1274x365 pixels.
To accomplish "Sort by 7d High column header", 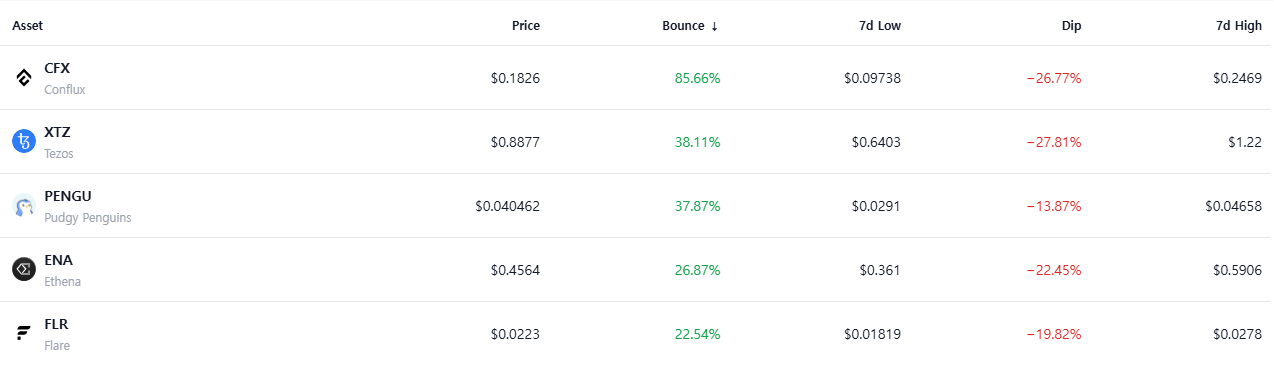I will pos(1238,26).
